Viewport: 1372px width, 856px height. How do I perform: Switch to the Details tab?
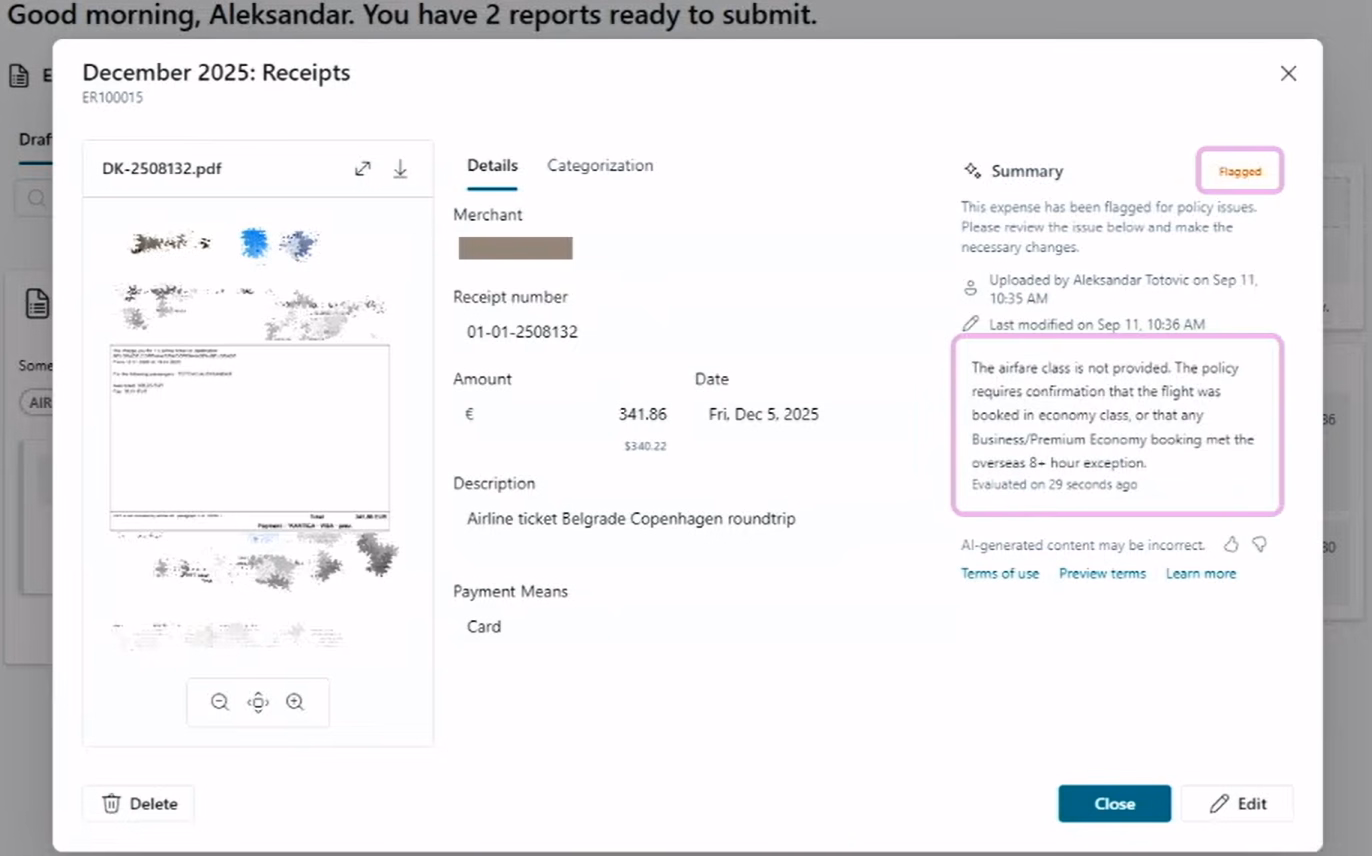click(492, 166)
